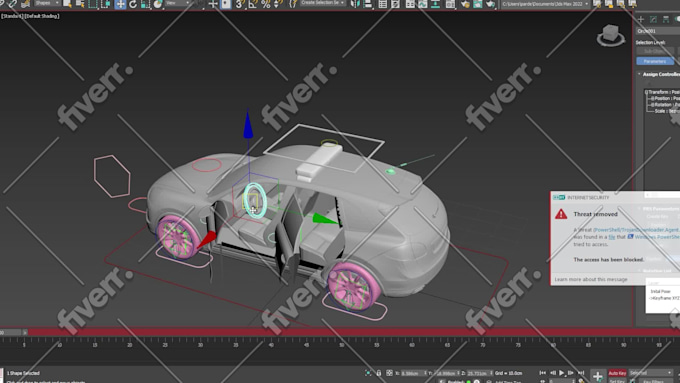Screen dimensions: 680x383
Task: Toggle Spinner Snap
Action: (278, 4)
